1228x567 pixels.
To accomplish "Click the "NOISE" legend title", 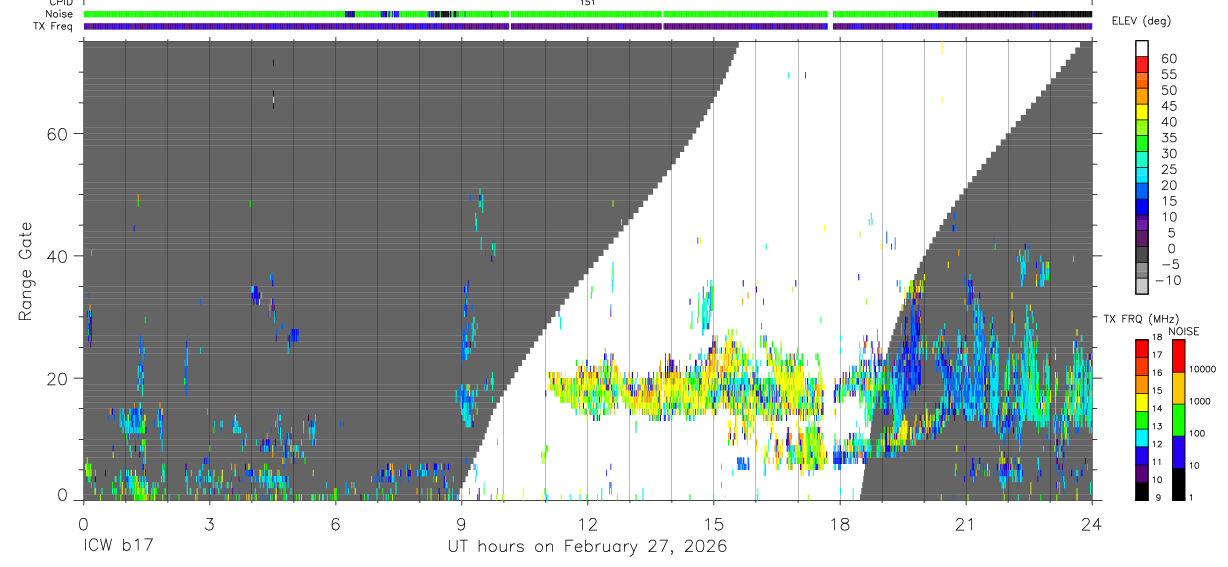I will tap(1183, 331).
